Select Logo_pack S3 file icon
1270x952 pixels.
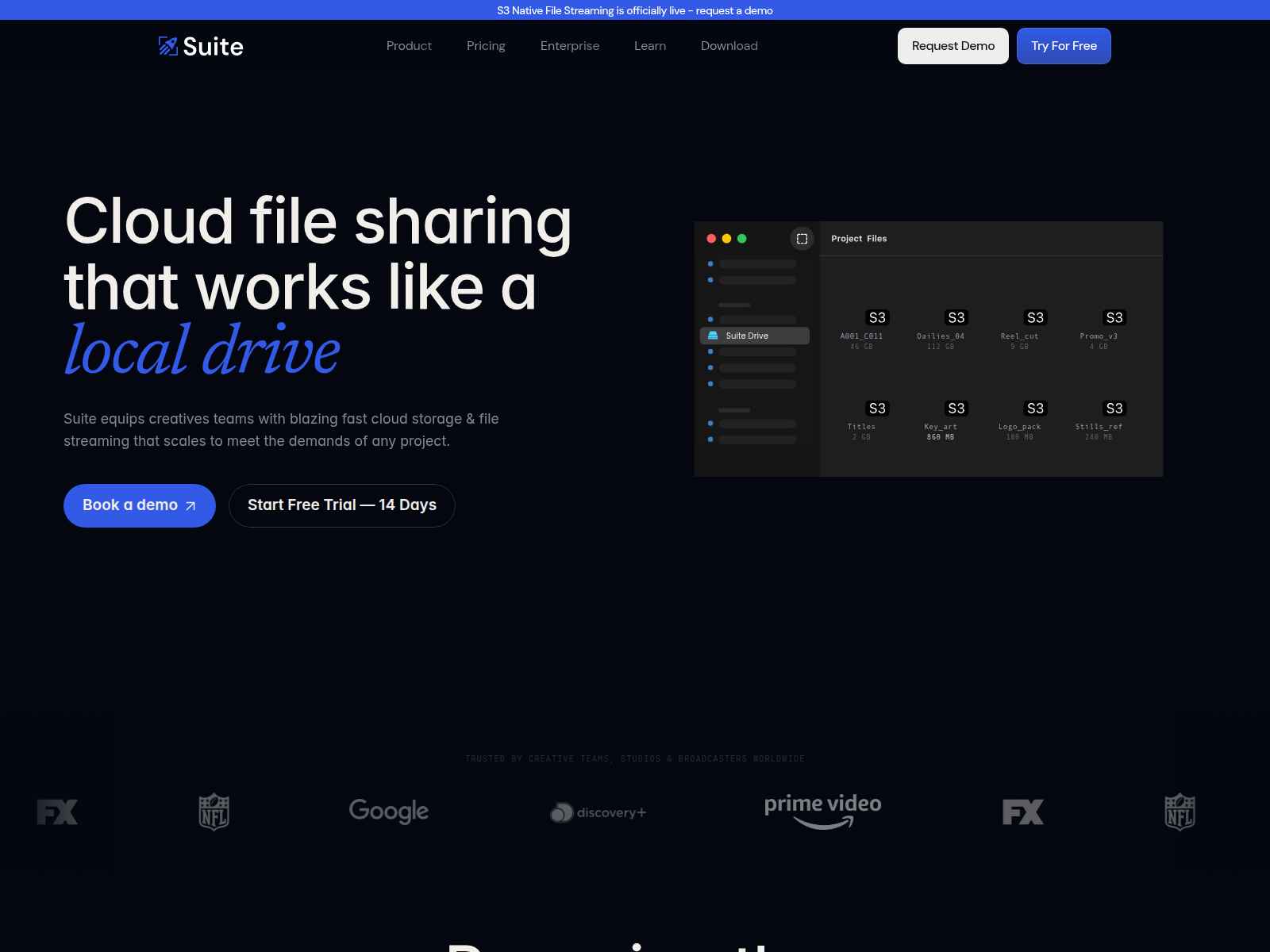[x=1035, y=409]
